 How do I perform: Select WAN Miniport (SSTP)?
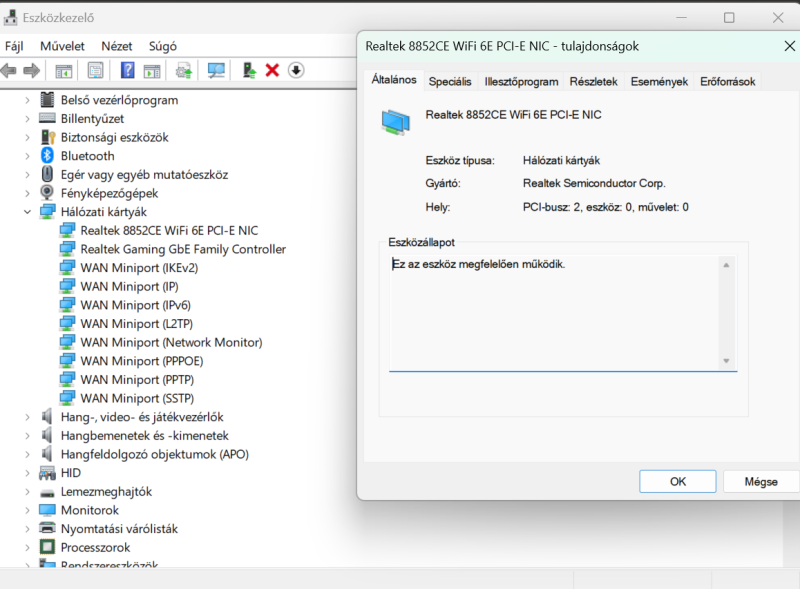(137, 398)
